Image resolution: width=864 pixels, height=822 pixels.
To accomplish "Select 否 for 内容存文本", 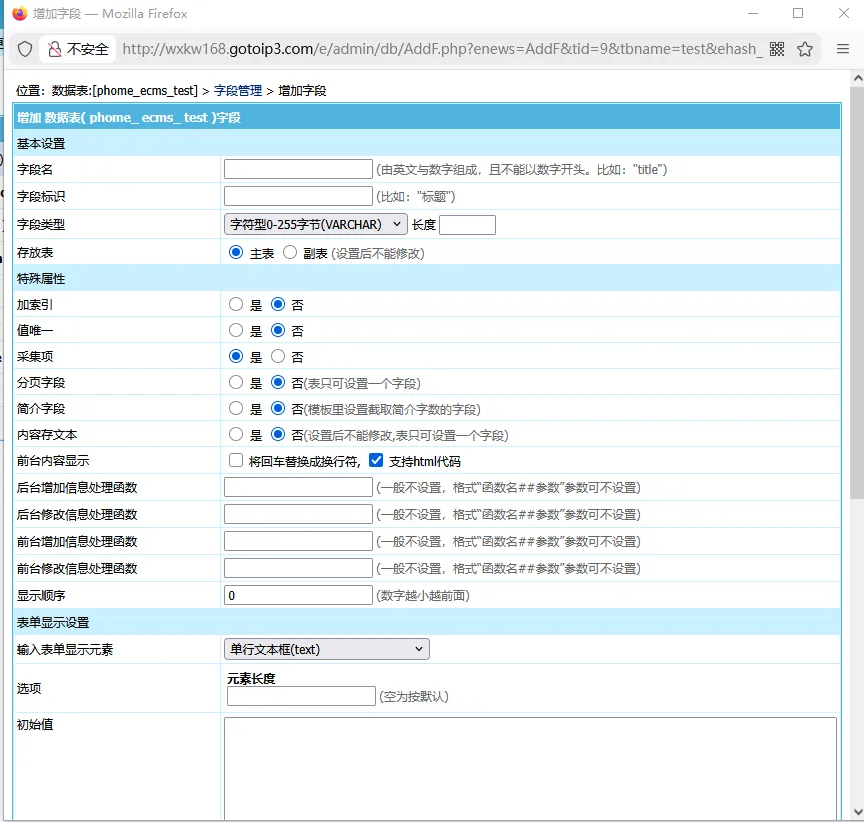I will click(x=278, y=434).
